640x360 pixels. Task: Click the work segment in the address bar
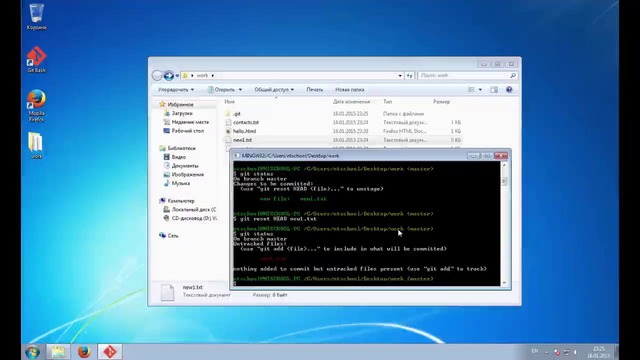click(202, 76)
